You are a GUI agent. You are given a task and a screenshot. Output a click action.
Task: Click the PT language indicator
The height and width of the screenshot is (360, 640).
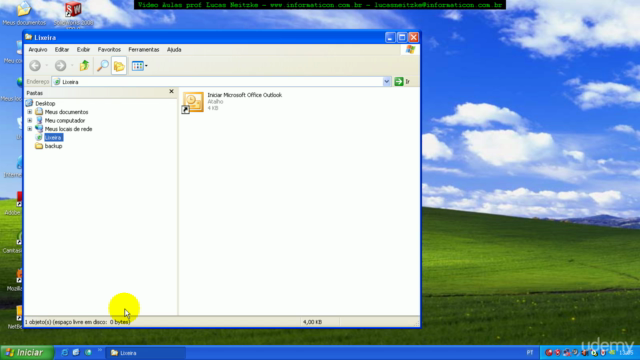(529, 353)
